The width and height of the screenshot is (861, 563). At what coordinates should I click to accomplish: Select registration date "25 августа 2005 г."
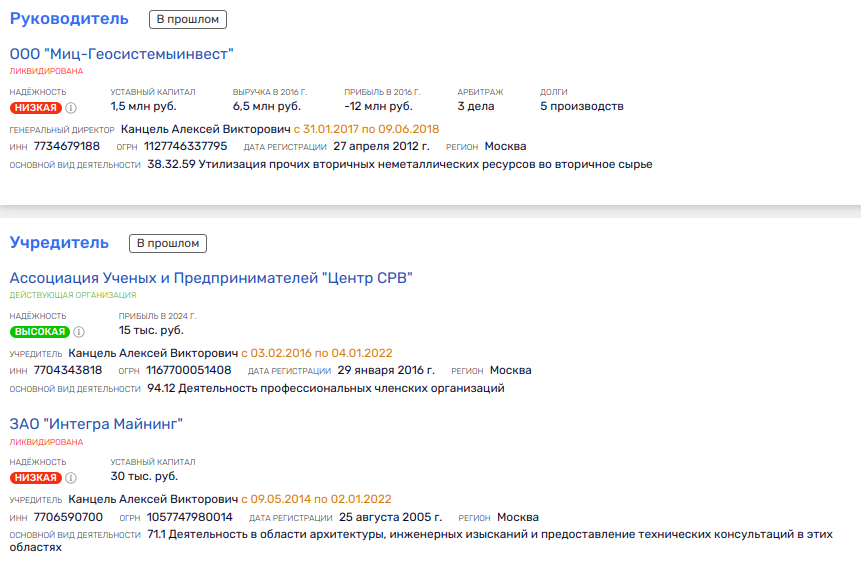(390, 517)
